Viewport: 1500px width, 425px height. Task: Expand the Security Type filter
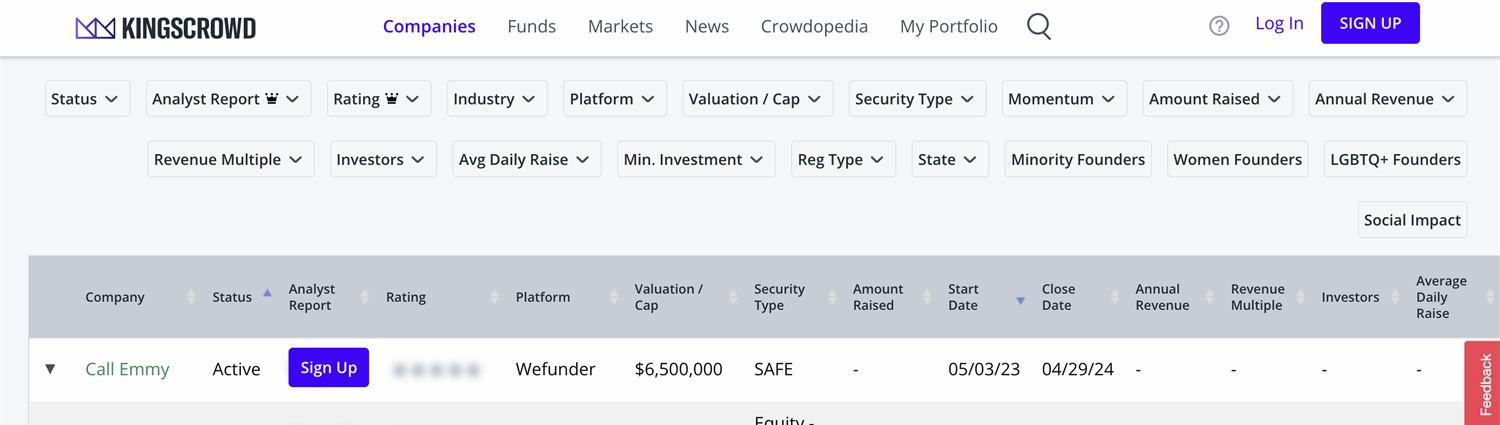(918, 99)
